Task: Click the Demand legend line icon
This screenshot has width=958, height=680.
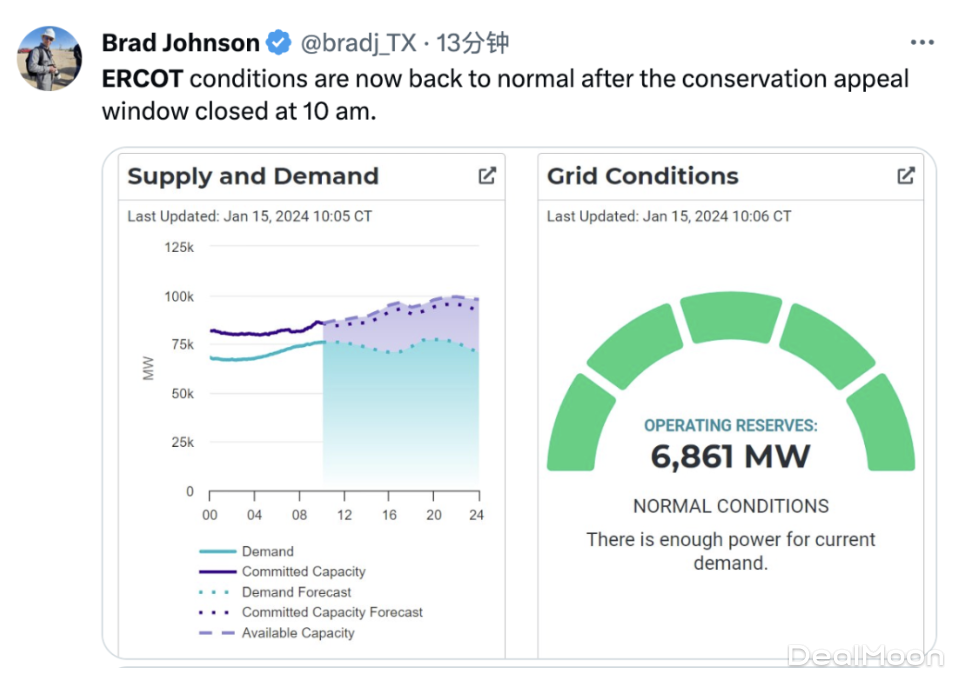Action: point(219,551)
